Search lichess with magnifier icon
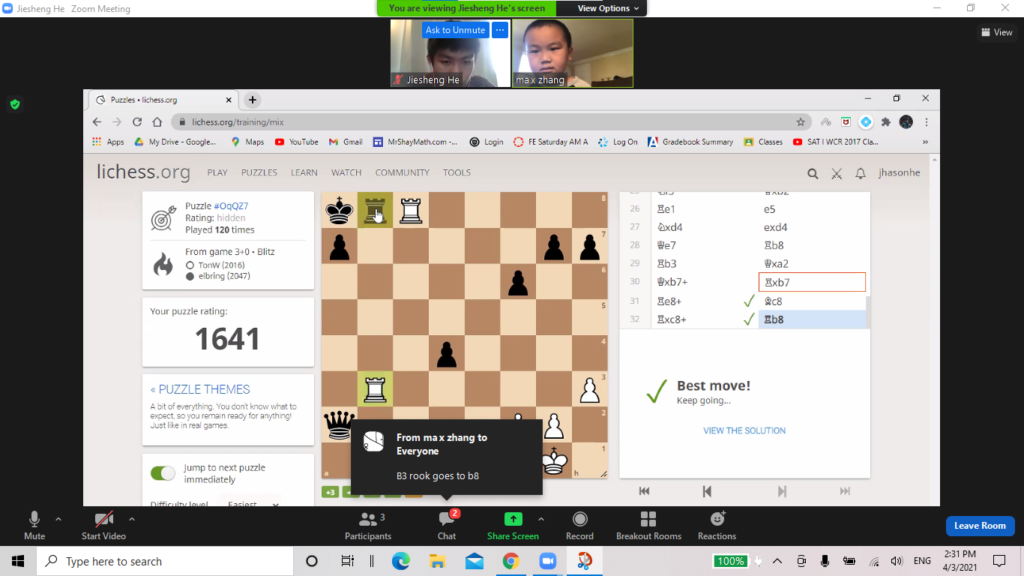 (x=812, y=173)
